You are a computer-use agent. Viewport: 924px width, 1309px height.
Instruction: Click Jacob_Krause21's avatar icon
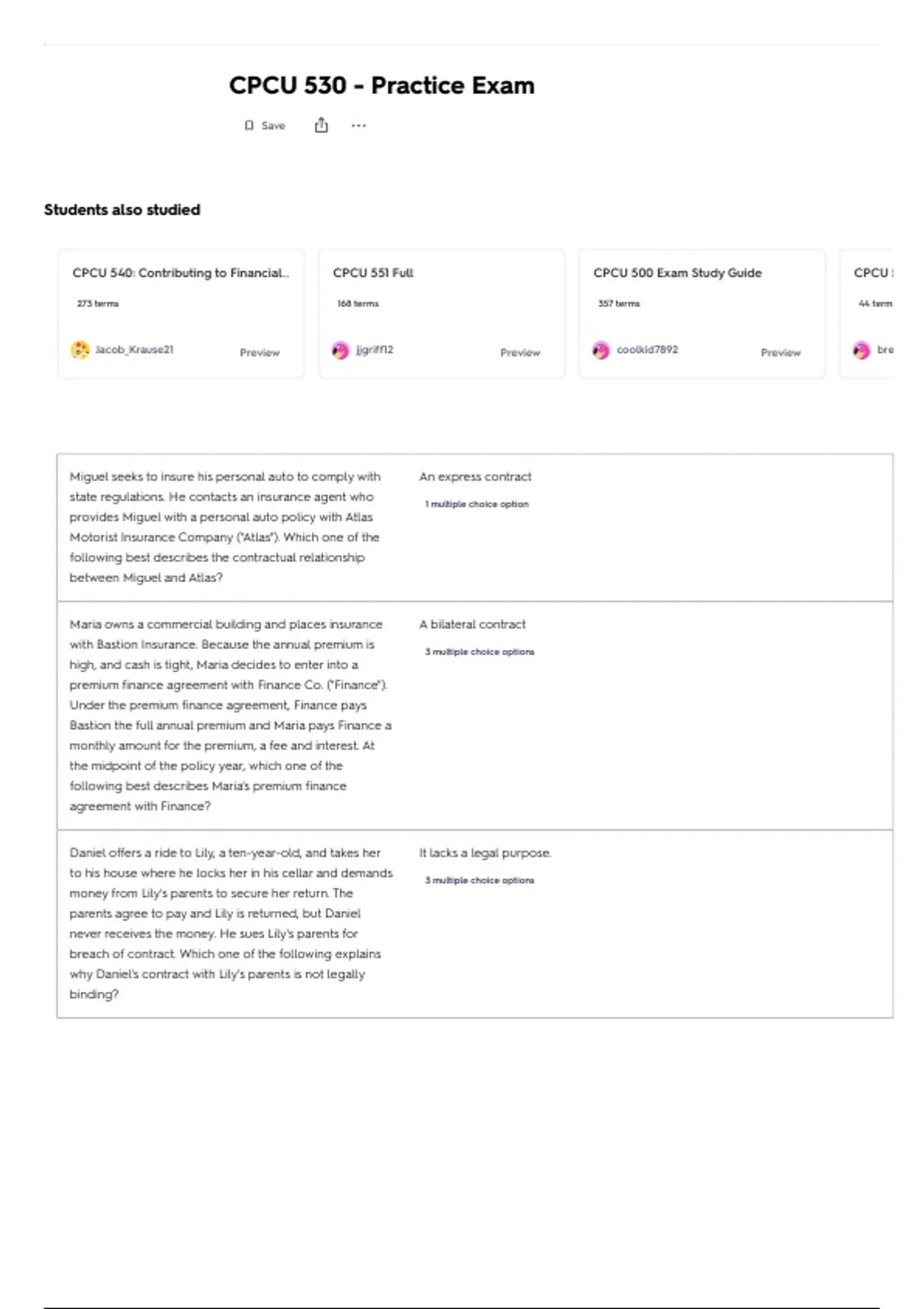(x=80, y=350)
